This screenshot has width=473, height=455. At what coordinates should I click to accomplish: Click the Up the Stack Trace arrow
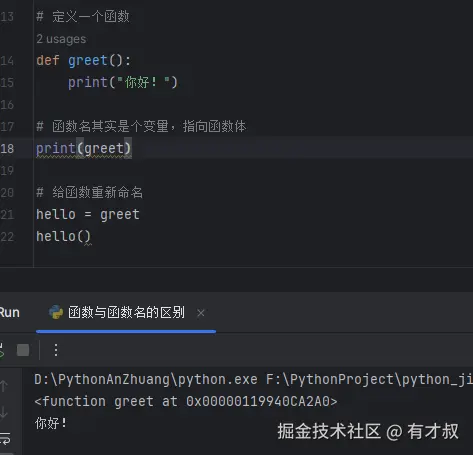pos(4,386)
